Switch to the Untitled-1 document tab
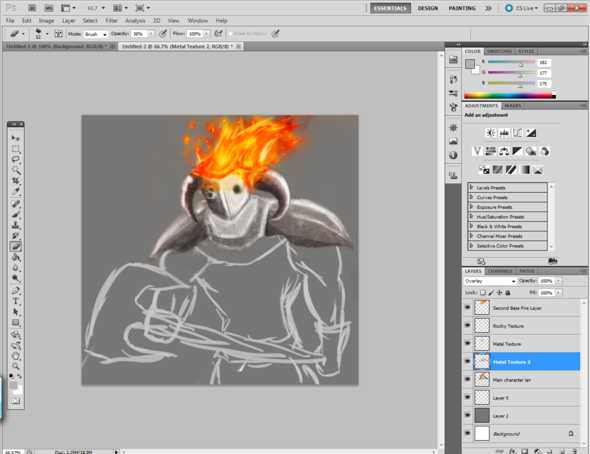 [55, 46]
